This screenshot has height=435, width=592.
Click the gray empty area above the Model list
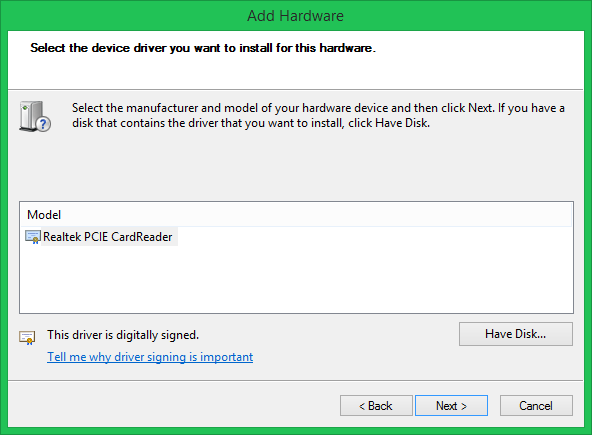[x=296, y=166]
